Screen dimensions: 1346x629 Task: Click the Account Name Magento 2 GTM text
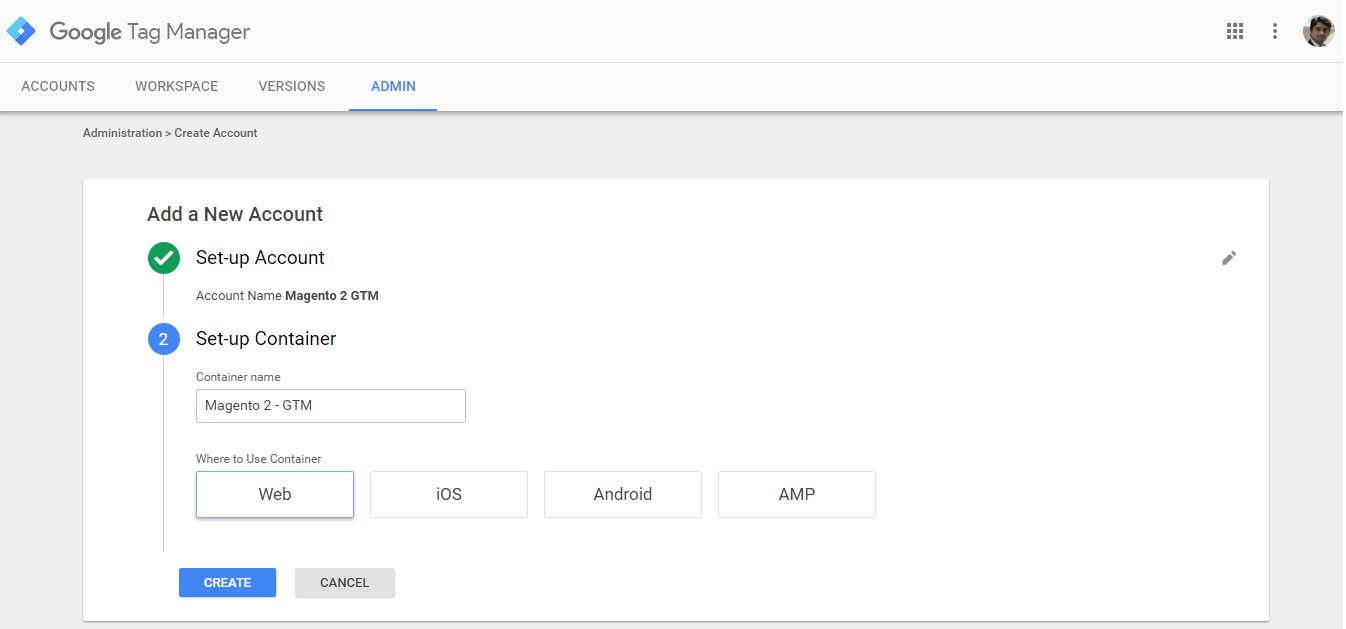pos(287,296)
